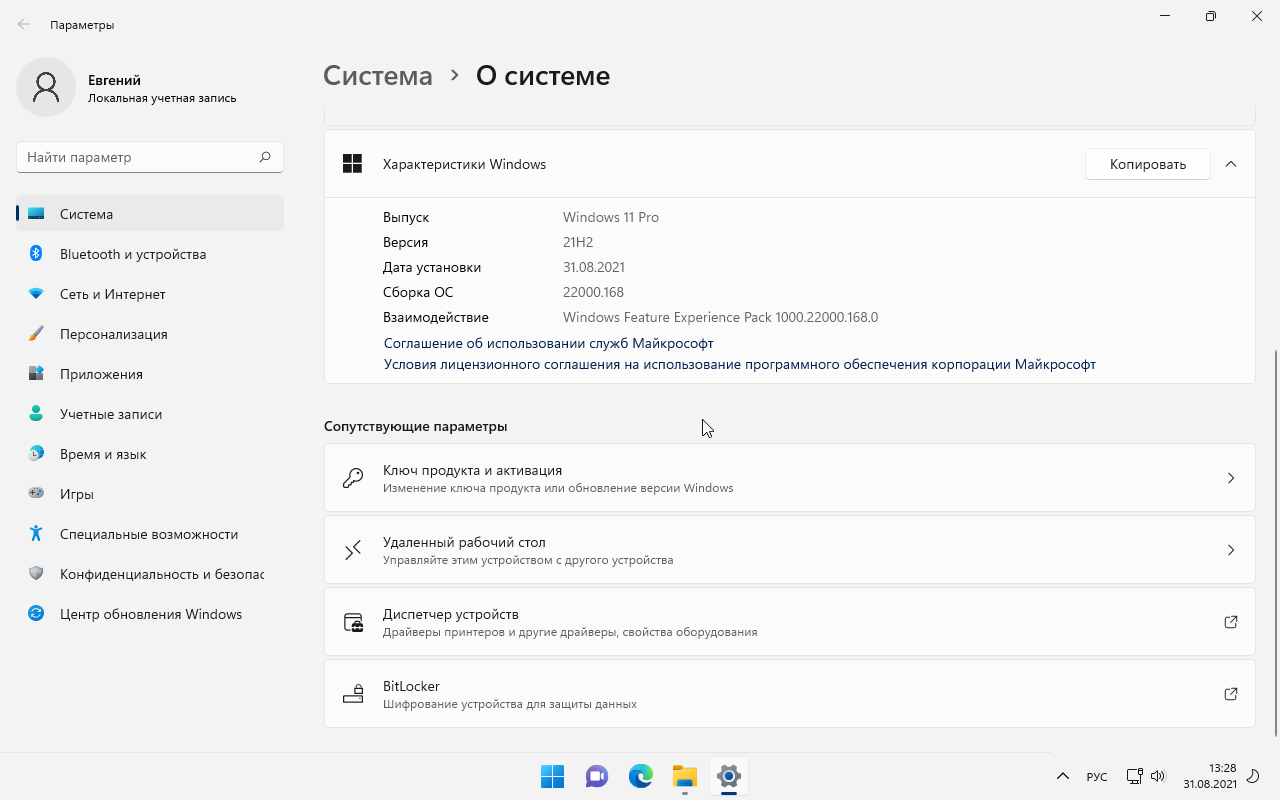This screenshot has height=800, width=1280.
Task: Go to Приложения settings
Action: click(x=150, y=374)
